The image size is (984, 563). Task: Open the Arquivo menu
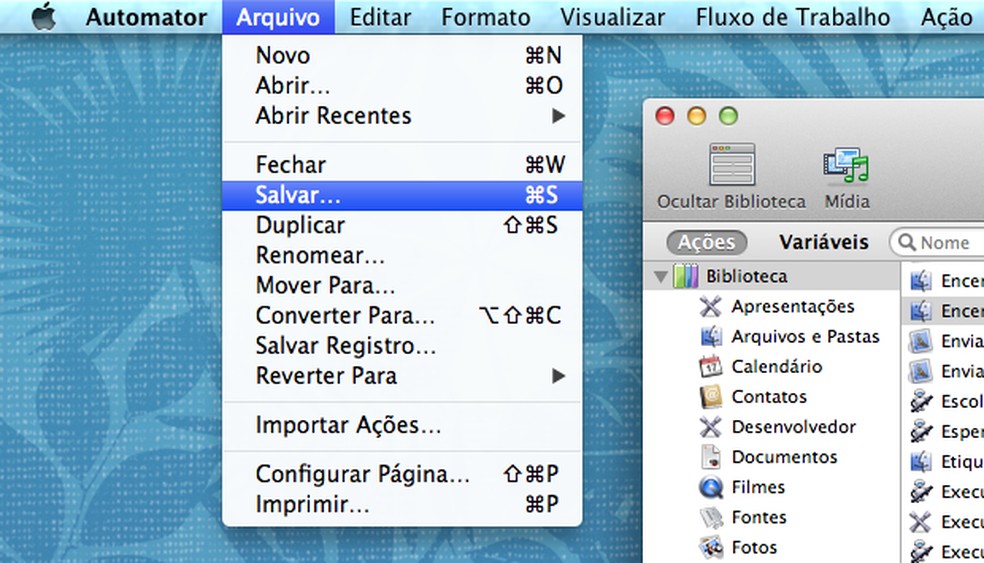278,17
